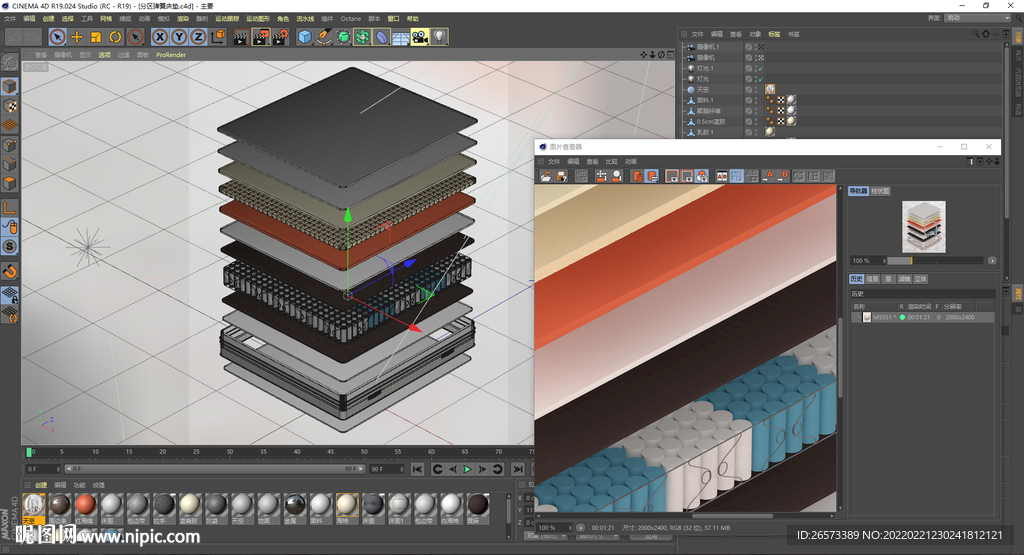Click the Undo arrow in top toolbar
The width and height of the screenshot is (1024, 555).
tap(14, 37)
